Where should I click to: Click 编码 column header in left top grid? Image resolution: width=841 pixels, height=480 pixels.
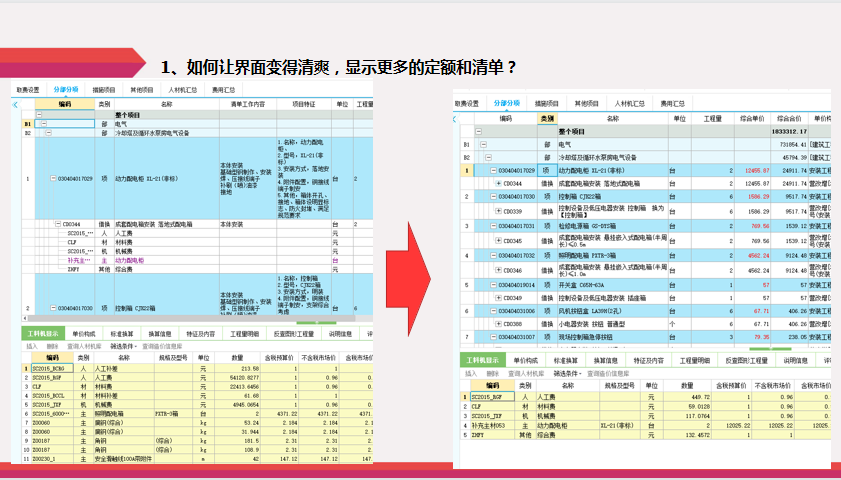(x=65, y=104)
